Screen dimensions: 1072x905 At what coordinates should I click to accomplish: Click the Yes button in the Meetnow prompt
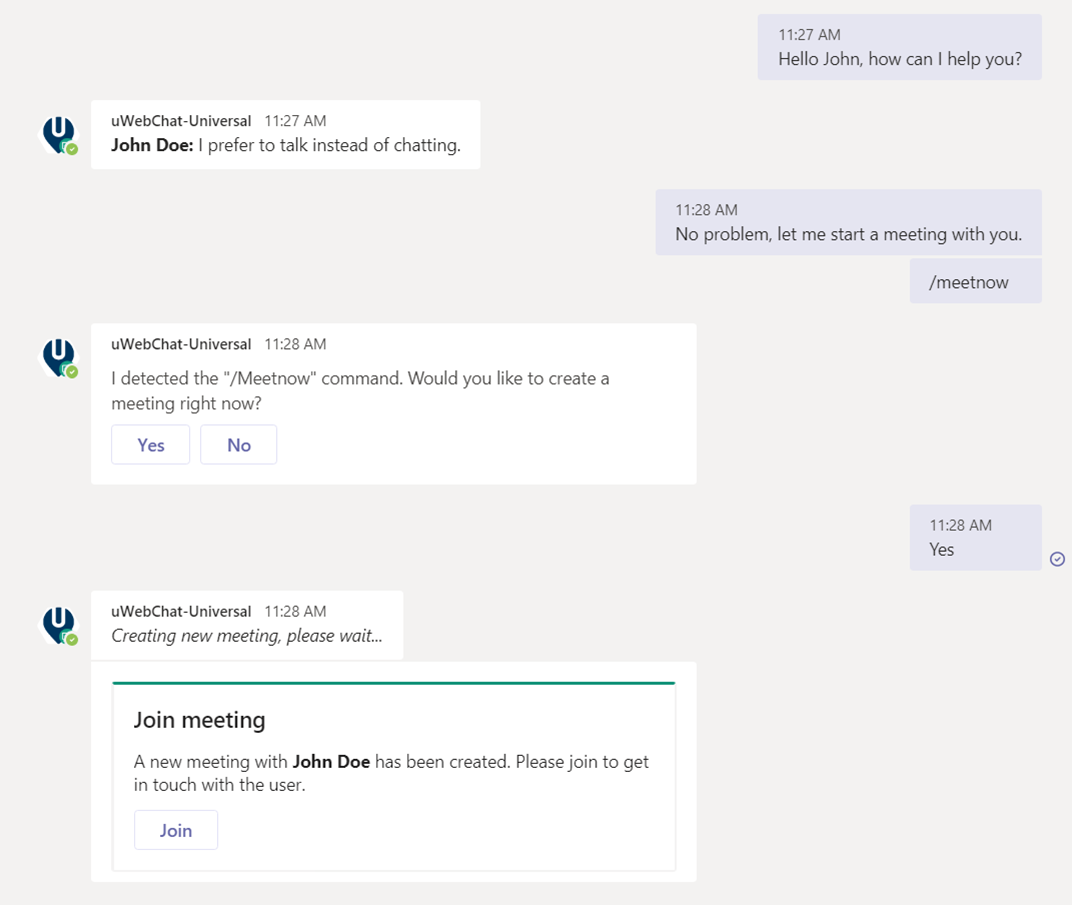click(x=150, y=444)
